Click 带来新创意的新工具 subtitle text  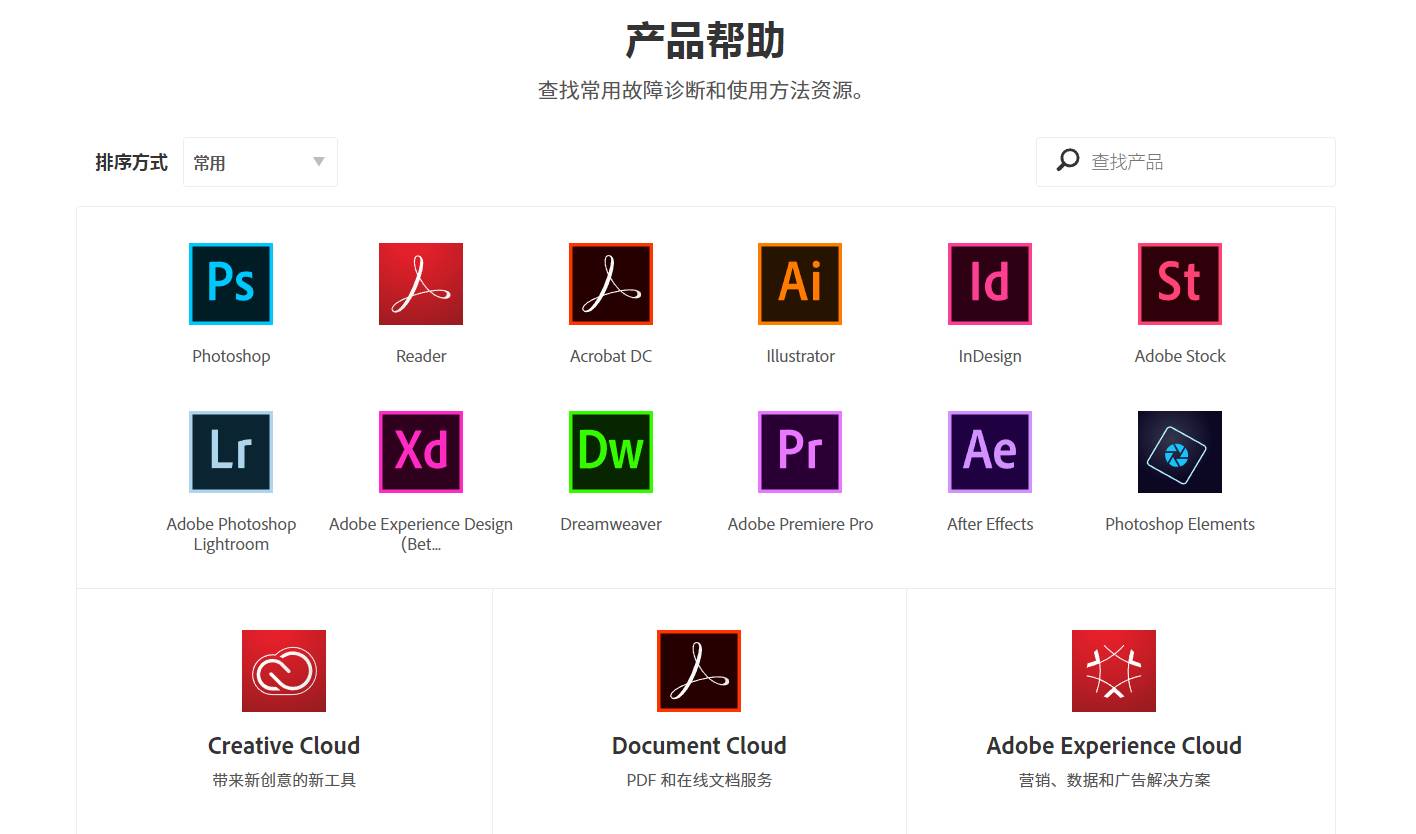tap(284, 780)
